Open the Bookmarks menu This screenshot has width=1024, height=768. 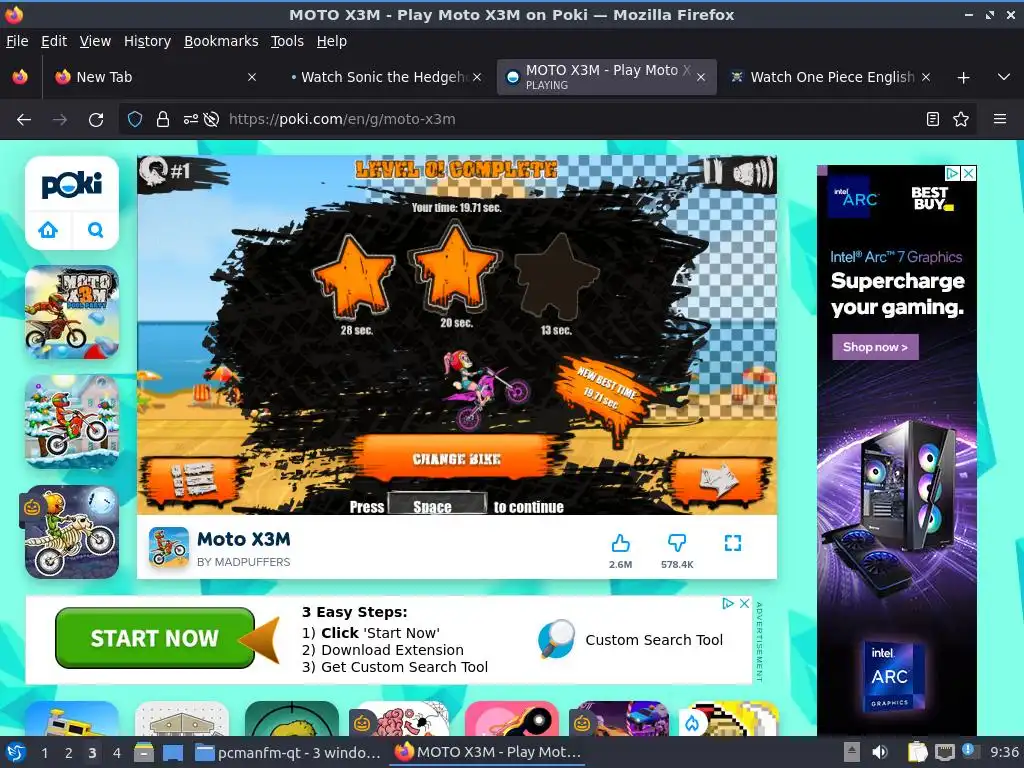click(x=221, y=41)
